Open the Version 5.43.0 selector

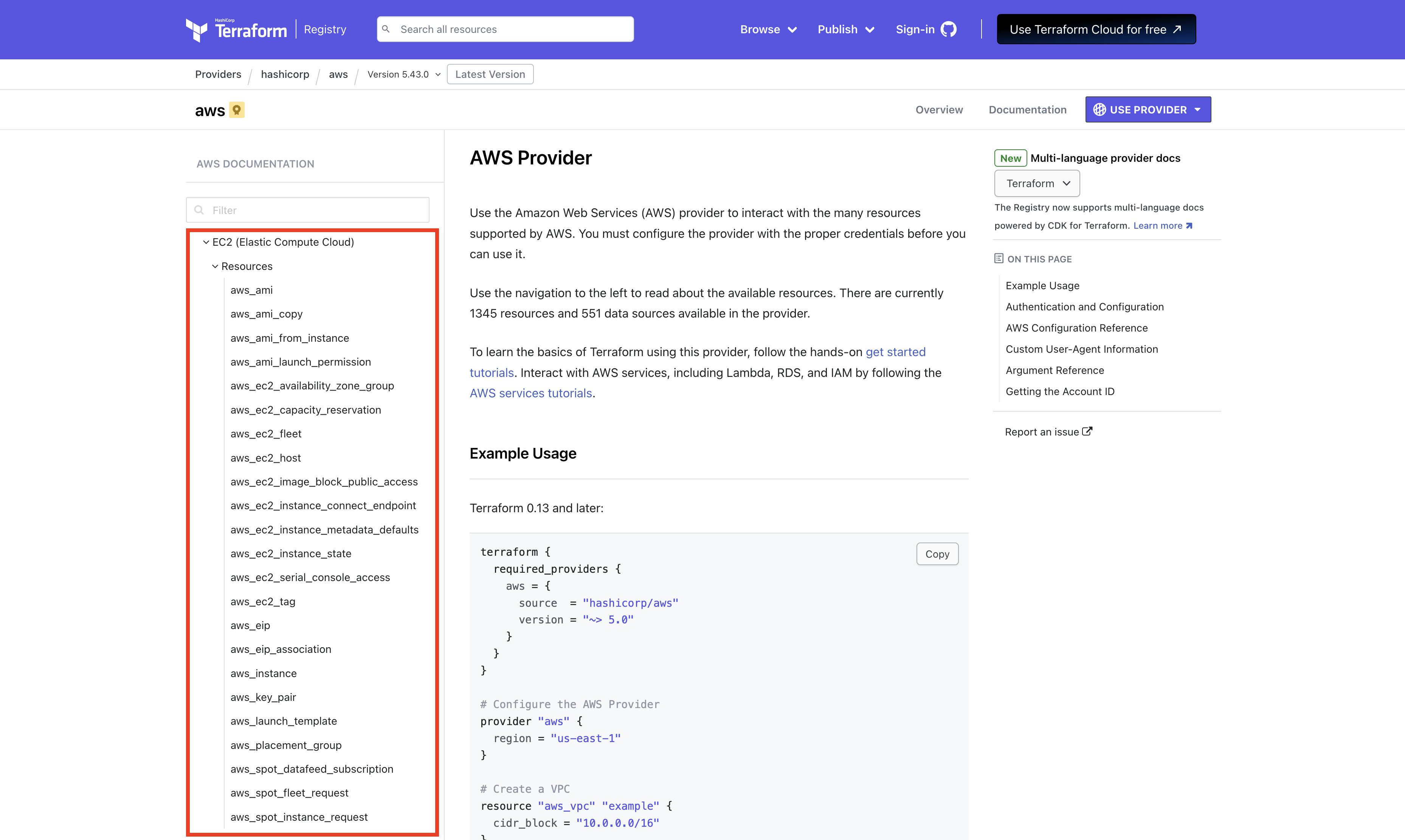(403, 74)
